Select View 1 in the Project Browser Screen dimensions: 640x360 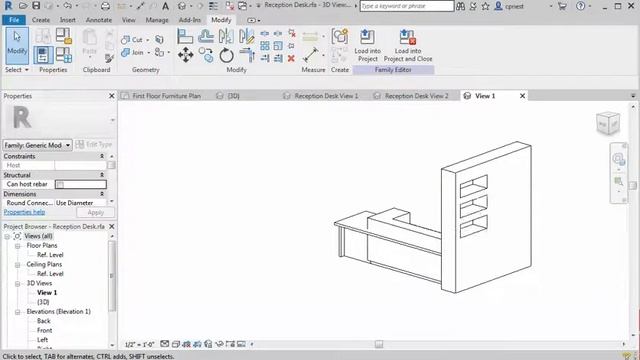[x=47, y=293]
